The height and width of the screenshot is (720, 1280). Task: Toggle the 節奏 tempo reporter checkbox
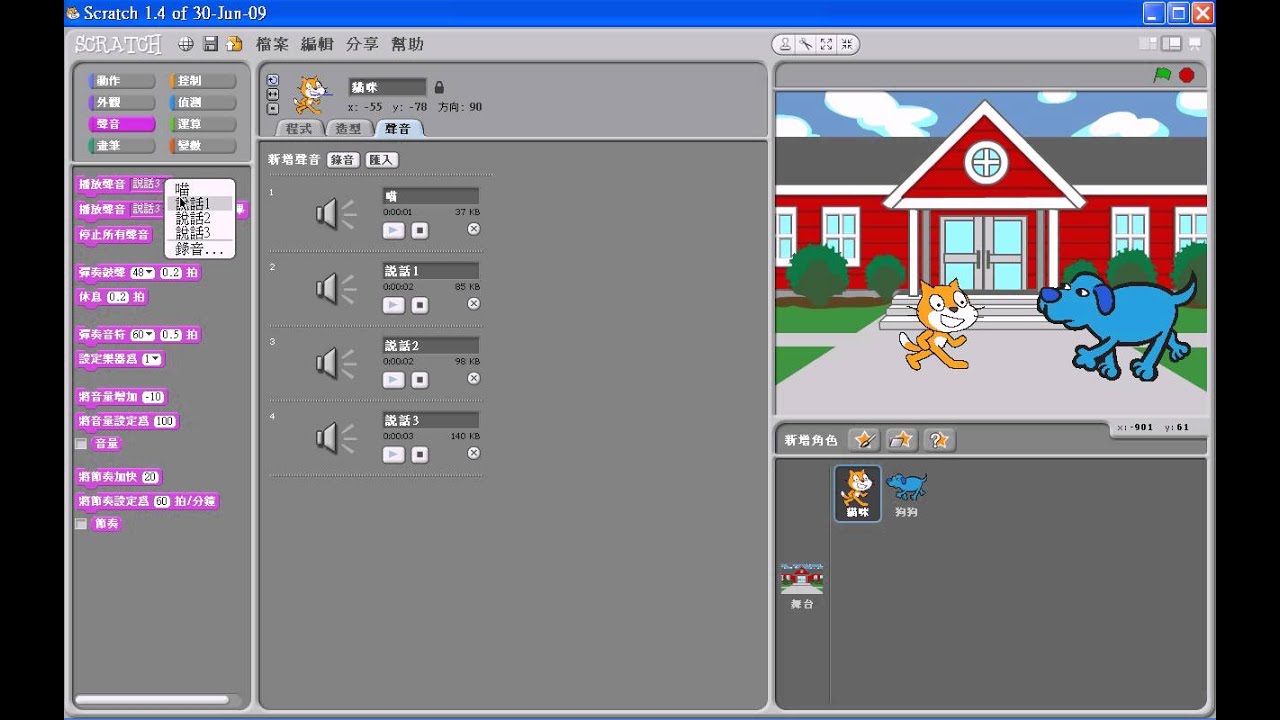(x=82, y=524)
